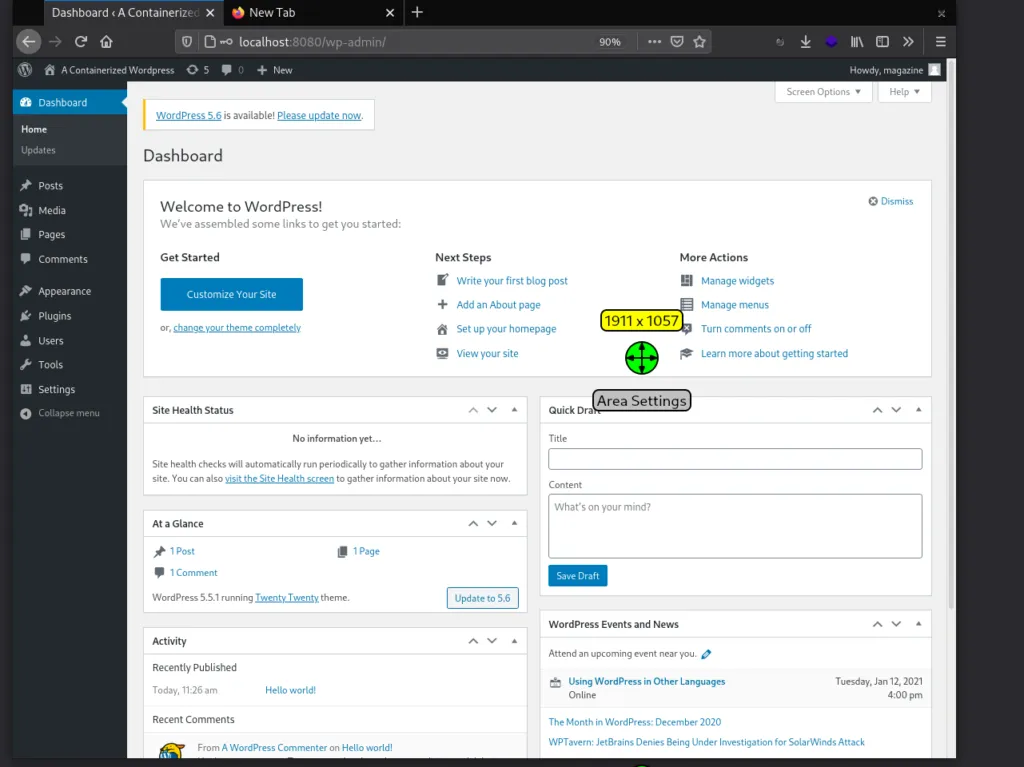This screenshot has height=767, width=1024.
Task: Open Firefox downloads arrow icon
Action: [x=806, y=41]
